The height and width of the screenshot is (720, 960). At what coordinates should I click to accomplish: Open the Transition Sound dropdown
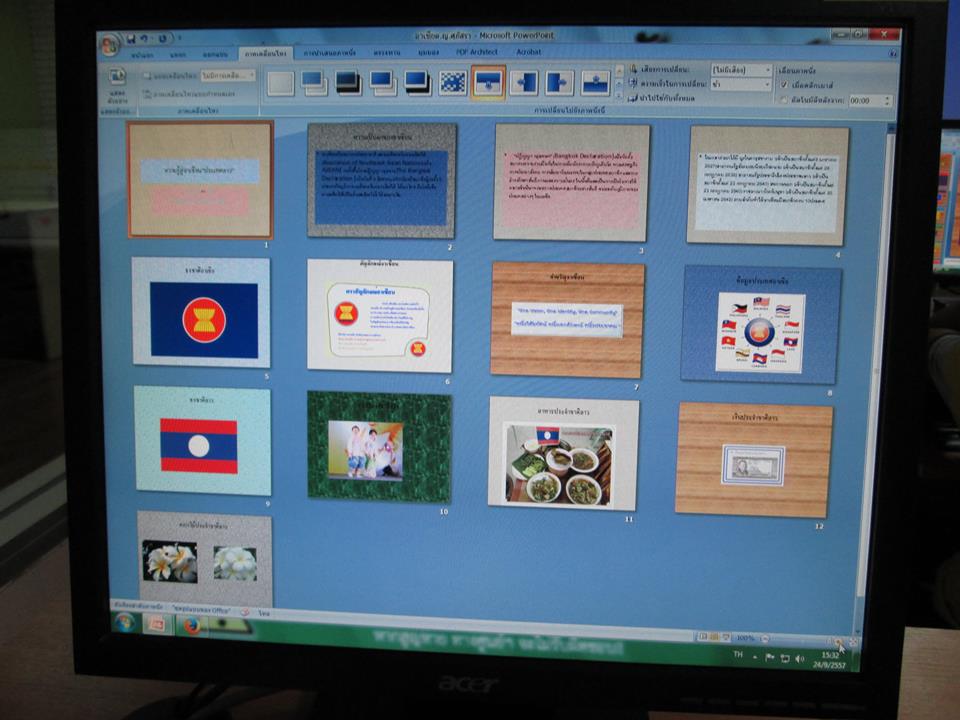pyautogui.click(x=741, y=71)
